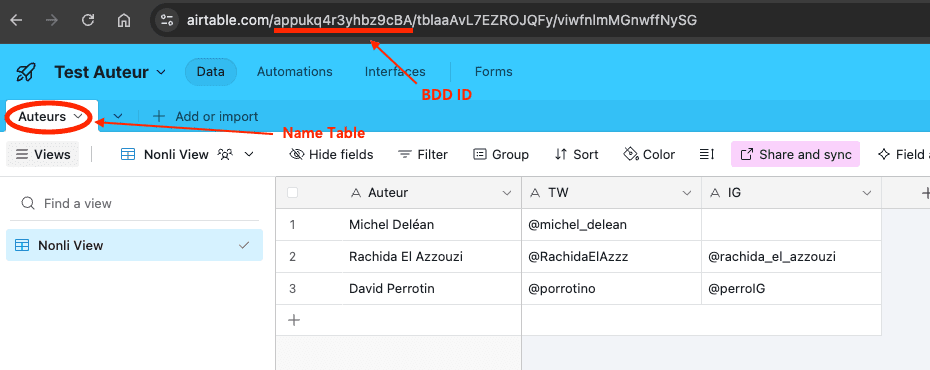Viewport: 930px width, 370px height.
Task: Click the Hide fields button
Action: (x=331, y=155)
